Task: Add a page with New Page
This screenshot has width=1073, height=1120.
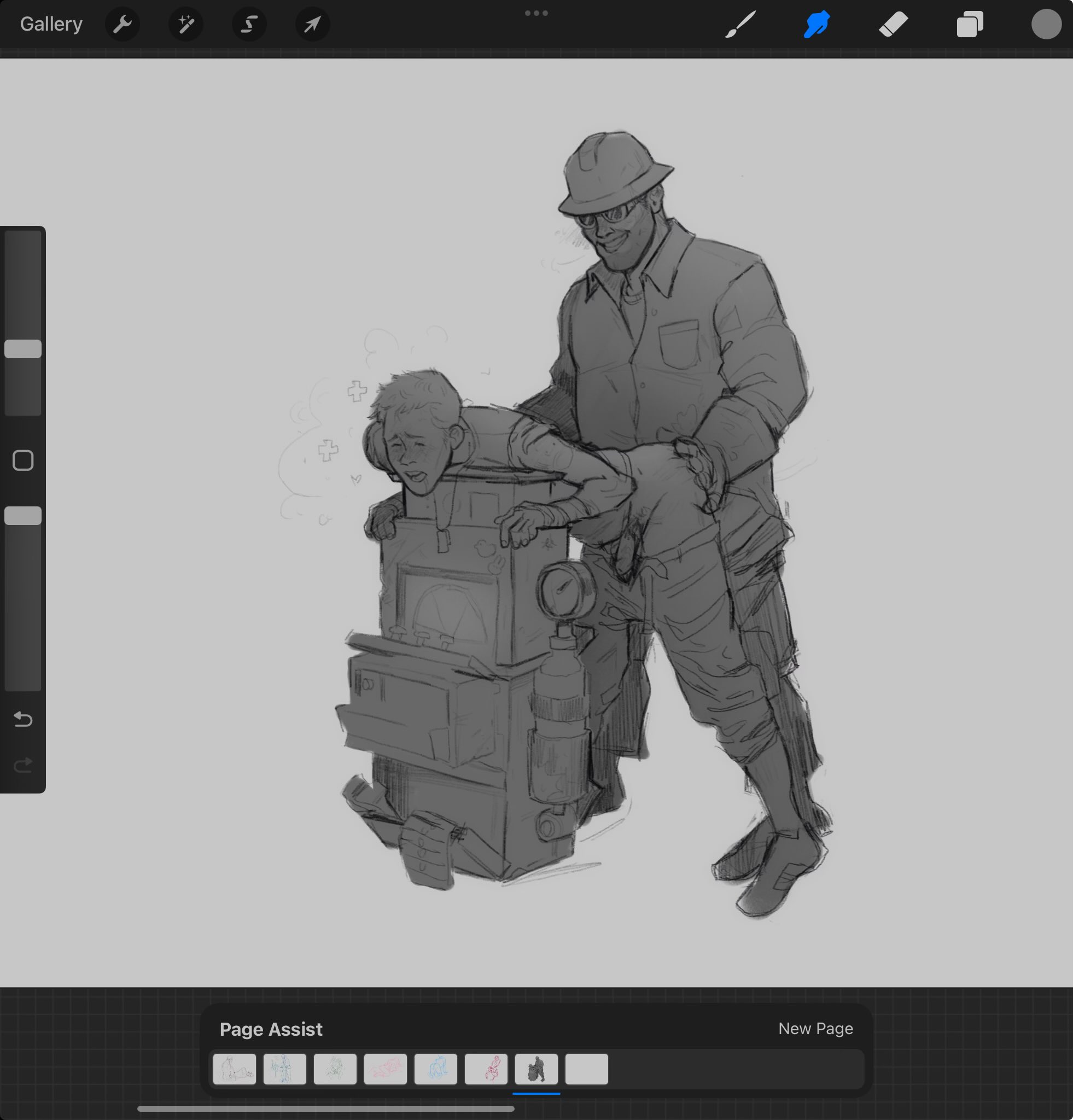Action: click(815, 1029)
